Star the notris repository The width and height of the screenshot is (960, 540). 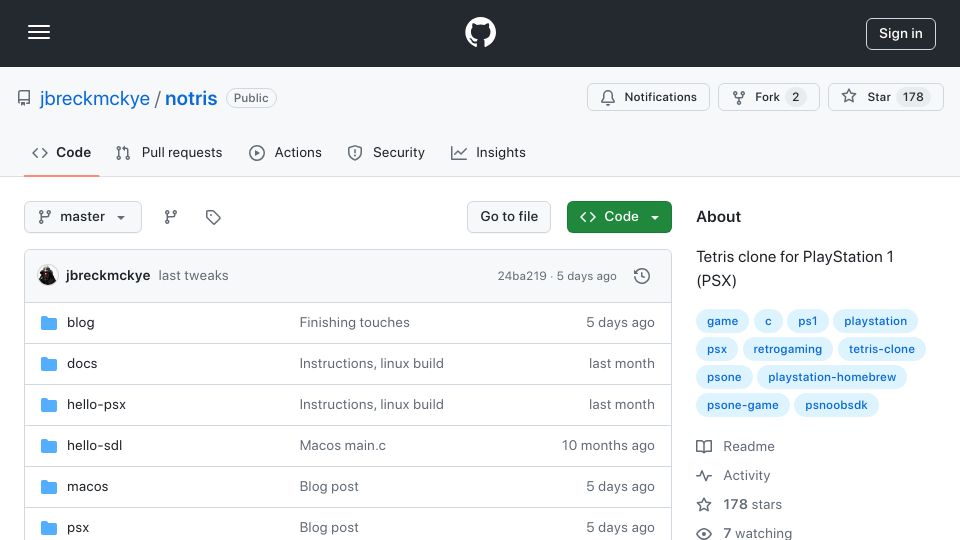click(885, 97)
